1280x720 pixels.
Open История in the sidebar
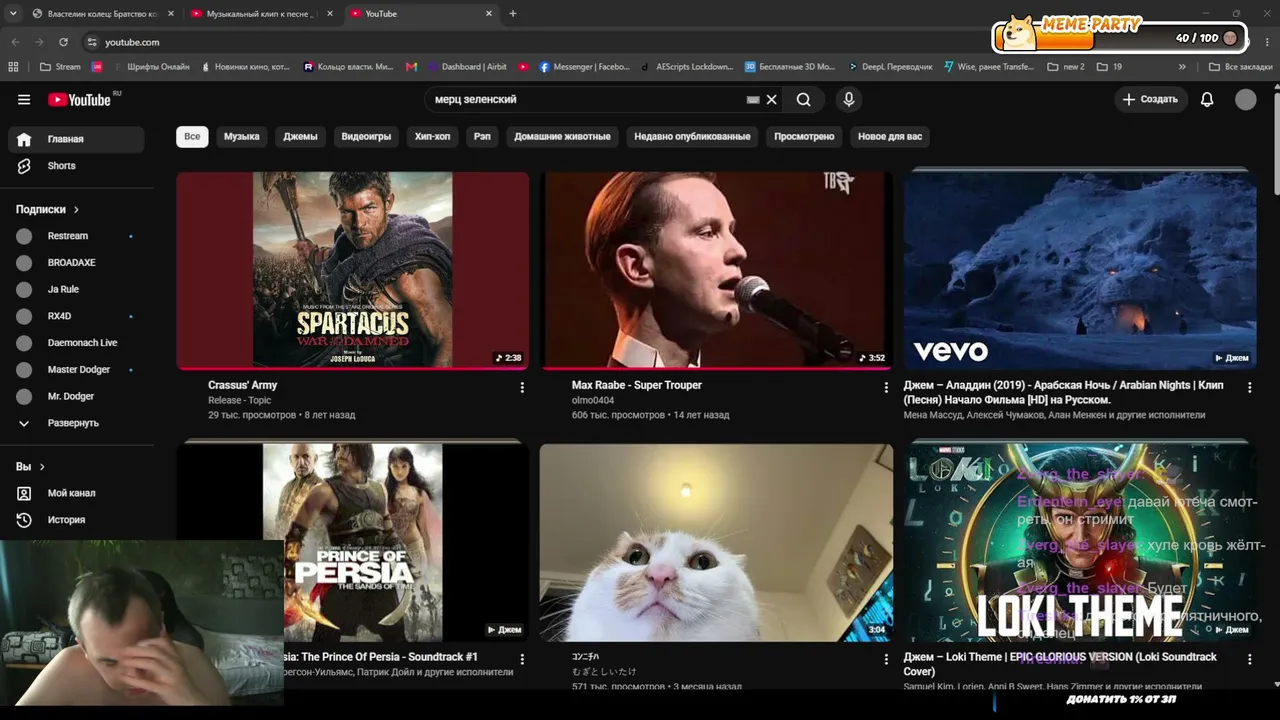click(76, 520)
